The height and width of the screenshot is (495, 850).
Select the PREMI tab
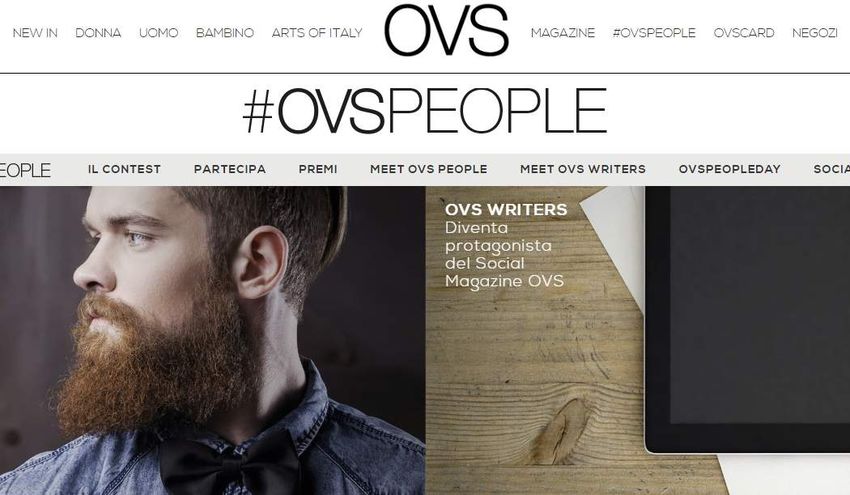pos(318,169)
